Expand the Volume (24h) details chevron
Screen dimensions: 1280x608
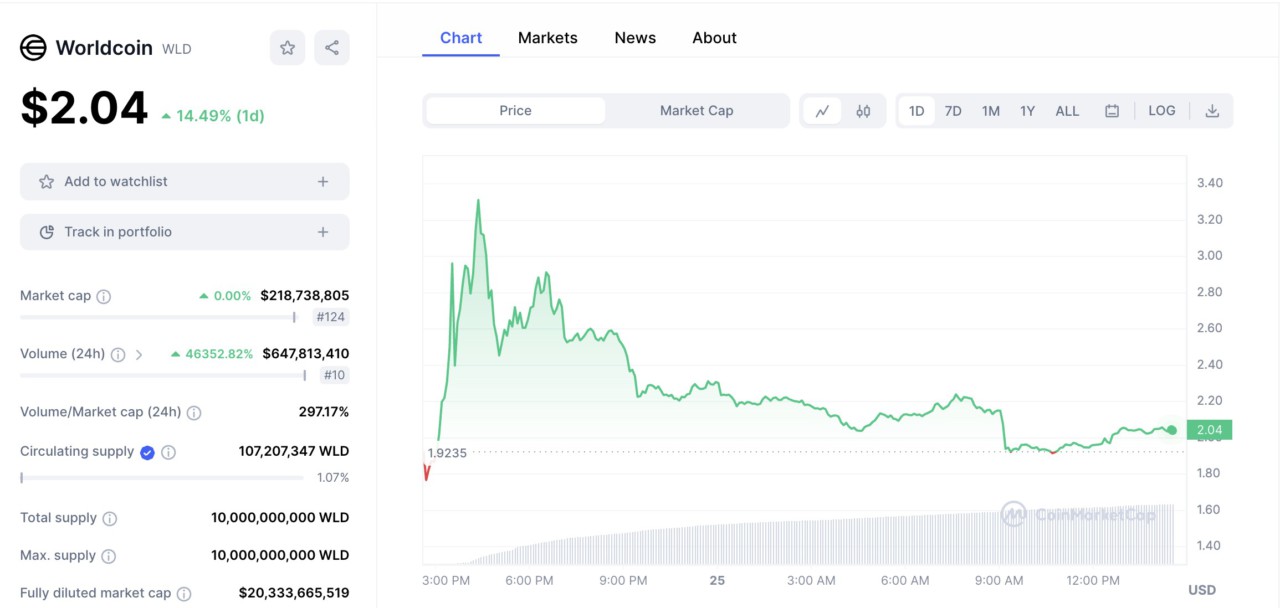coord(140,354)
